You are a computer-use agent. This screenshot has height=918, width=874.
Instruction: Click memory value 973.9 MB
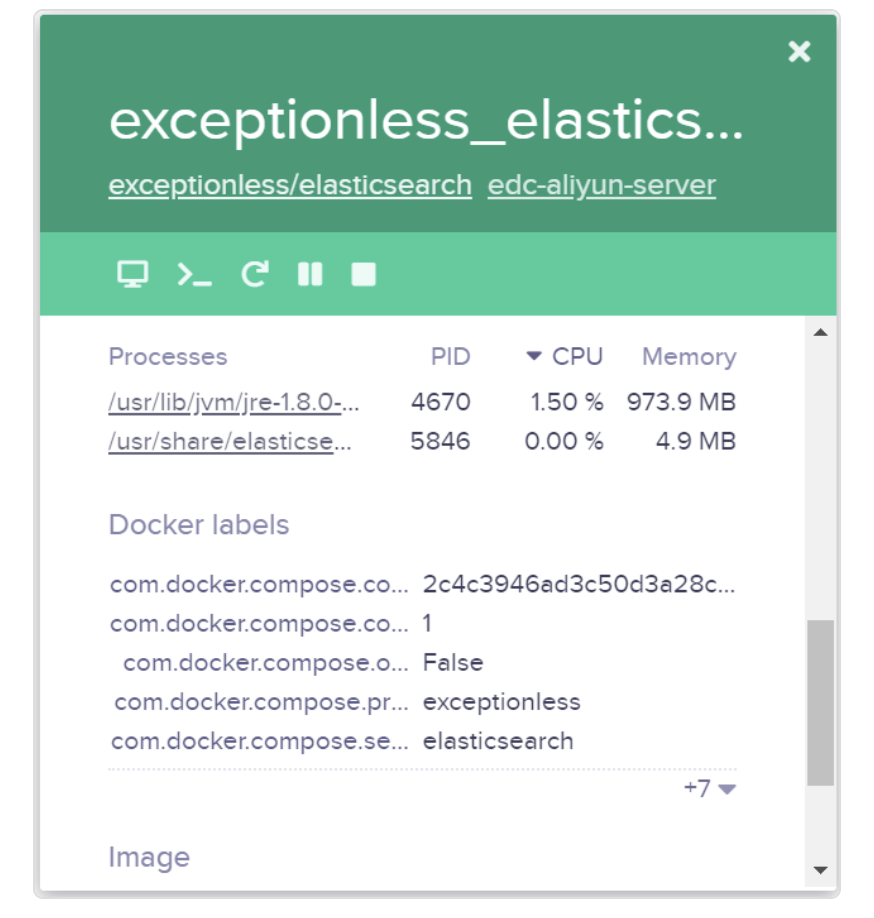pos(681,402)
